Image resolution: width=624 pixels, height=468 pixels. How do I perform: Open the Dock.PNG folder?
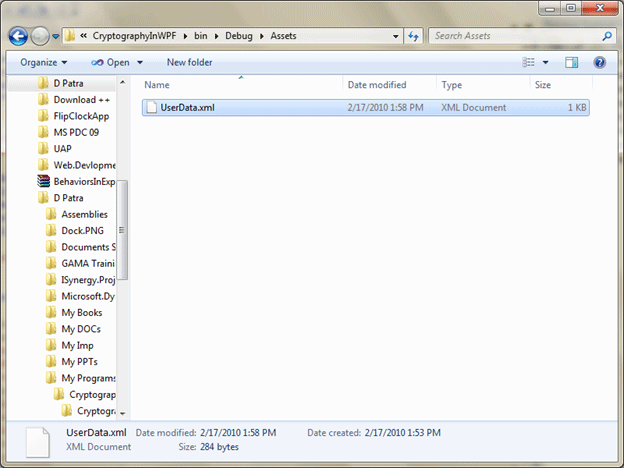[x=82, y=230]
